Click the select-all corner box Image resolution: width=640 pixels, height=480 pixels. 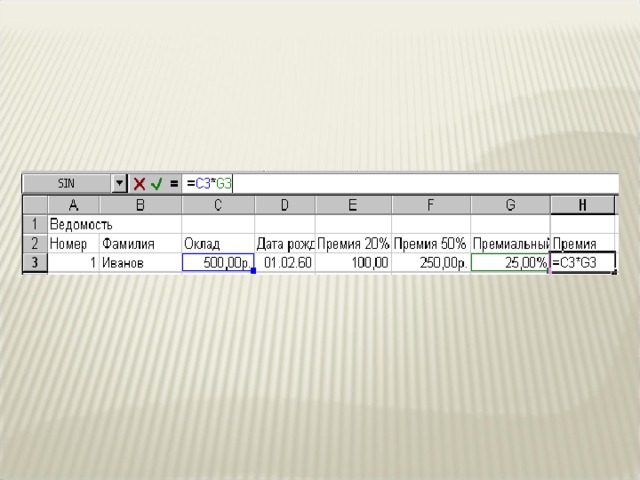click(35, 204)
